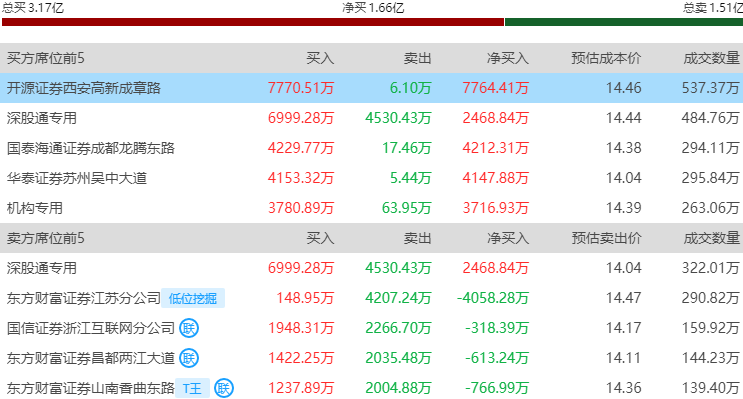This screenshot has width=743, height=399.
Task: Click the red total-buy bar
Action: pos(253,22)
